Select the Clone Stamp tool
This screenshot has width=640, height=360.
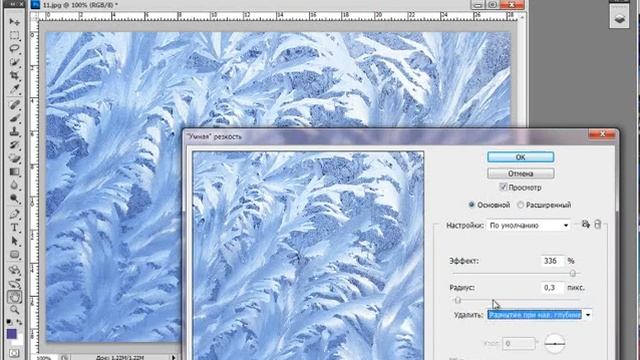coord(14,132)
